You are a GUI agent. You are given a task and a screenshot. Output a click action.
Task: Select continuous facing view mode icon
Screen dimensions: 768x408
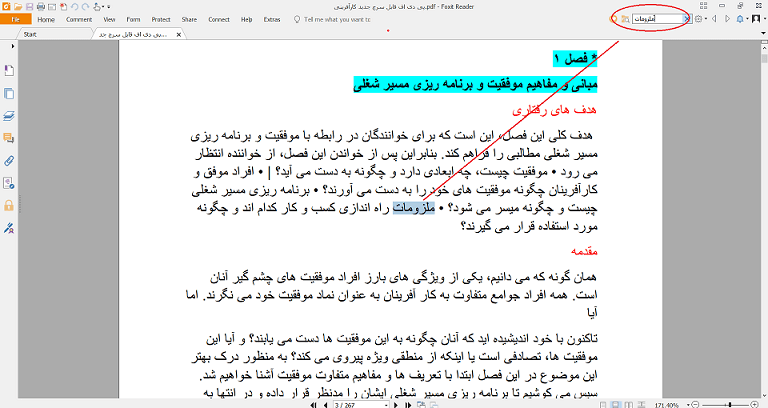pyautogui.click(x=642, y=405)
